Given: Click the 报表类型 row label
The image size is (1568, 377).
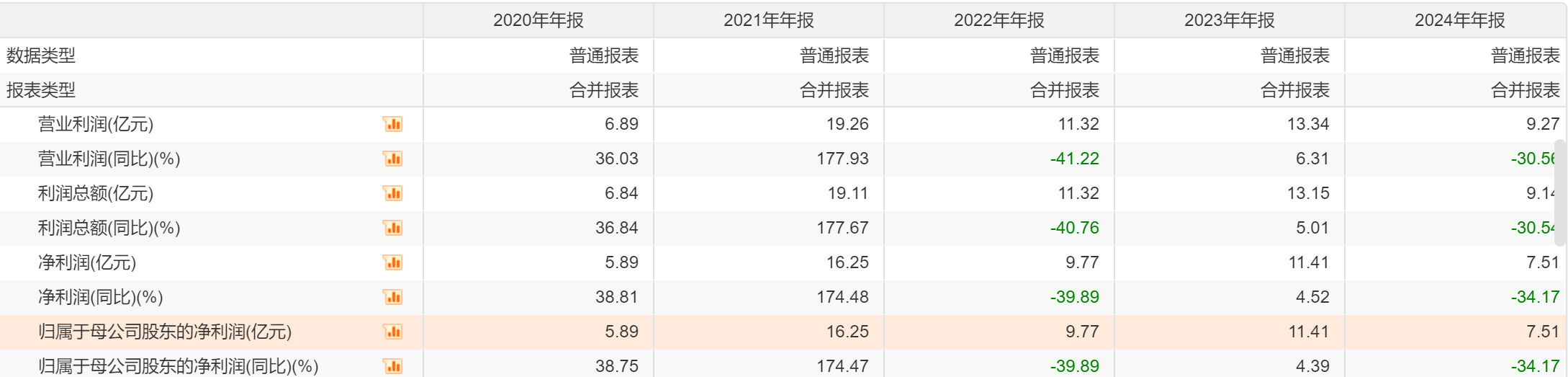Looking at the screenshot, I should pos(41,90).
